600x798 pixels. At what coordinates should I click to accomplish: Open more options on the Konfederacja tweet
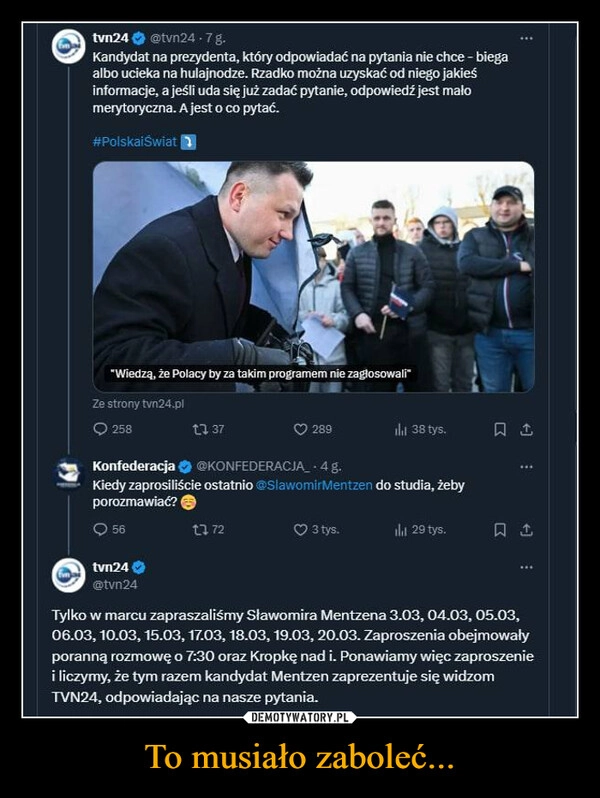(x=526, y=466)
